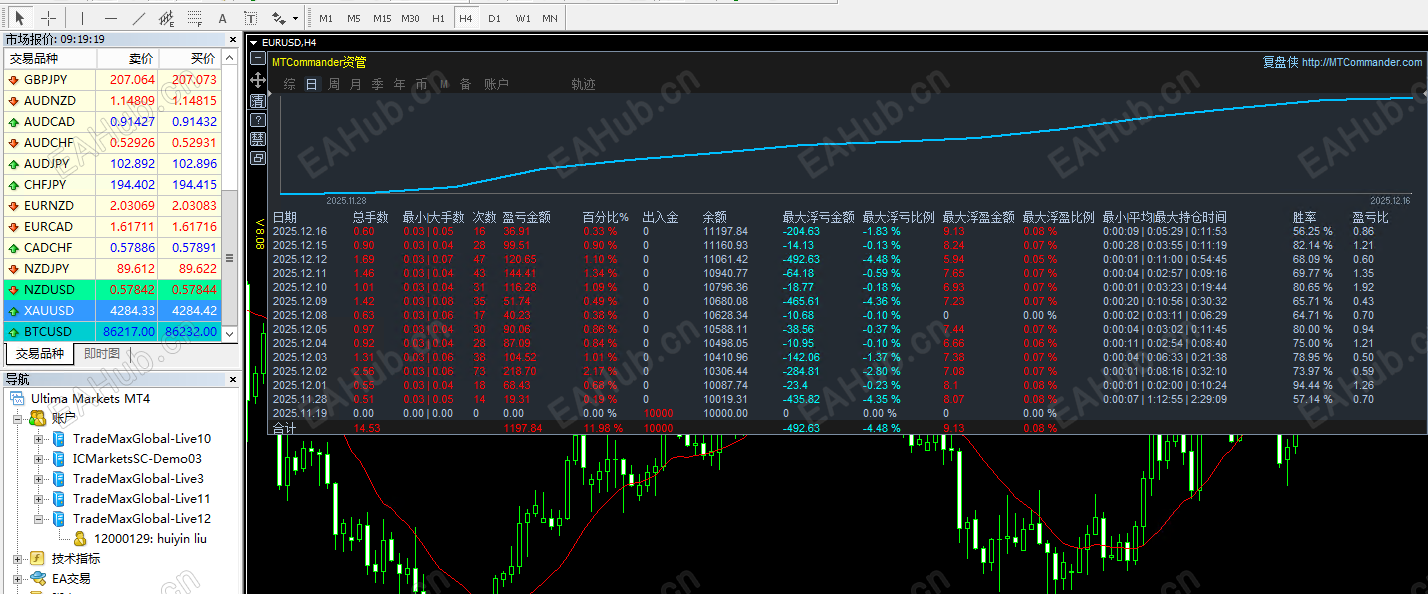Expand the EA交易 node

[18, 578]
